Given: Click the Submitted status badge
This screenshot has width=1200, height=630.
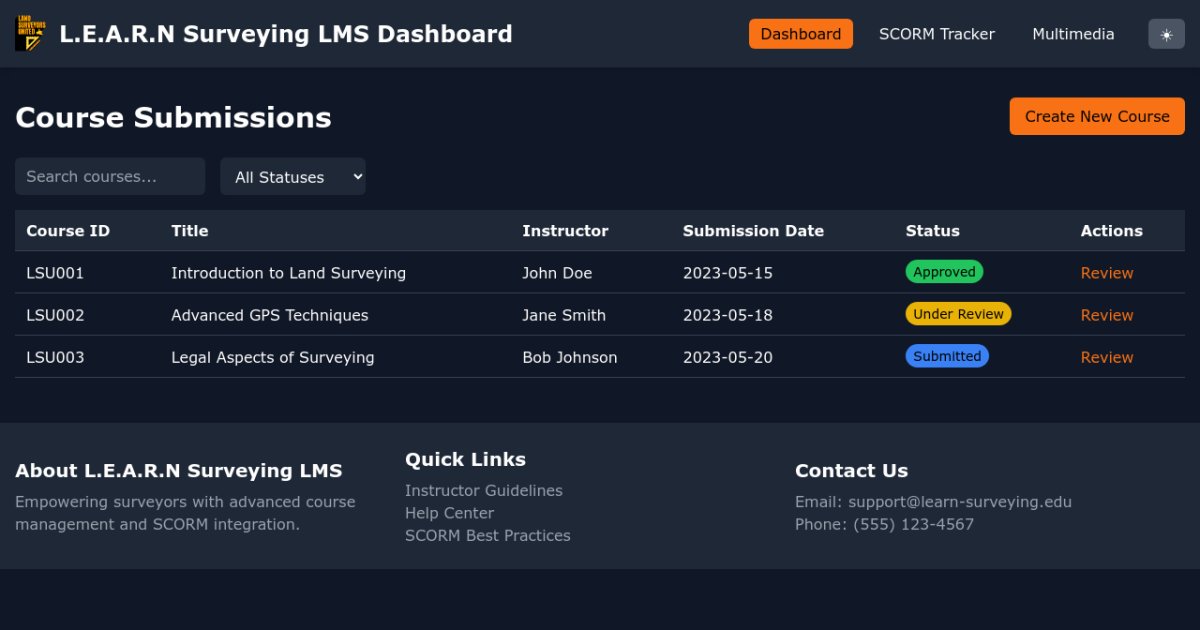Looking at the screenshot, I should (x=947, y=355).
